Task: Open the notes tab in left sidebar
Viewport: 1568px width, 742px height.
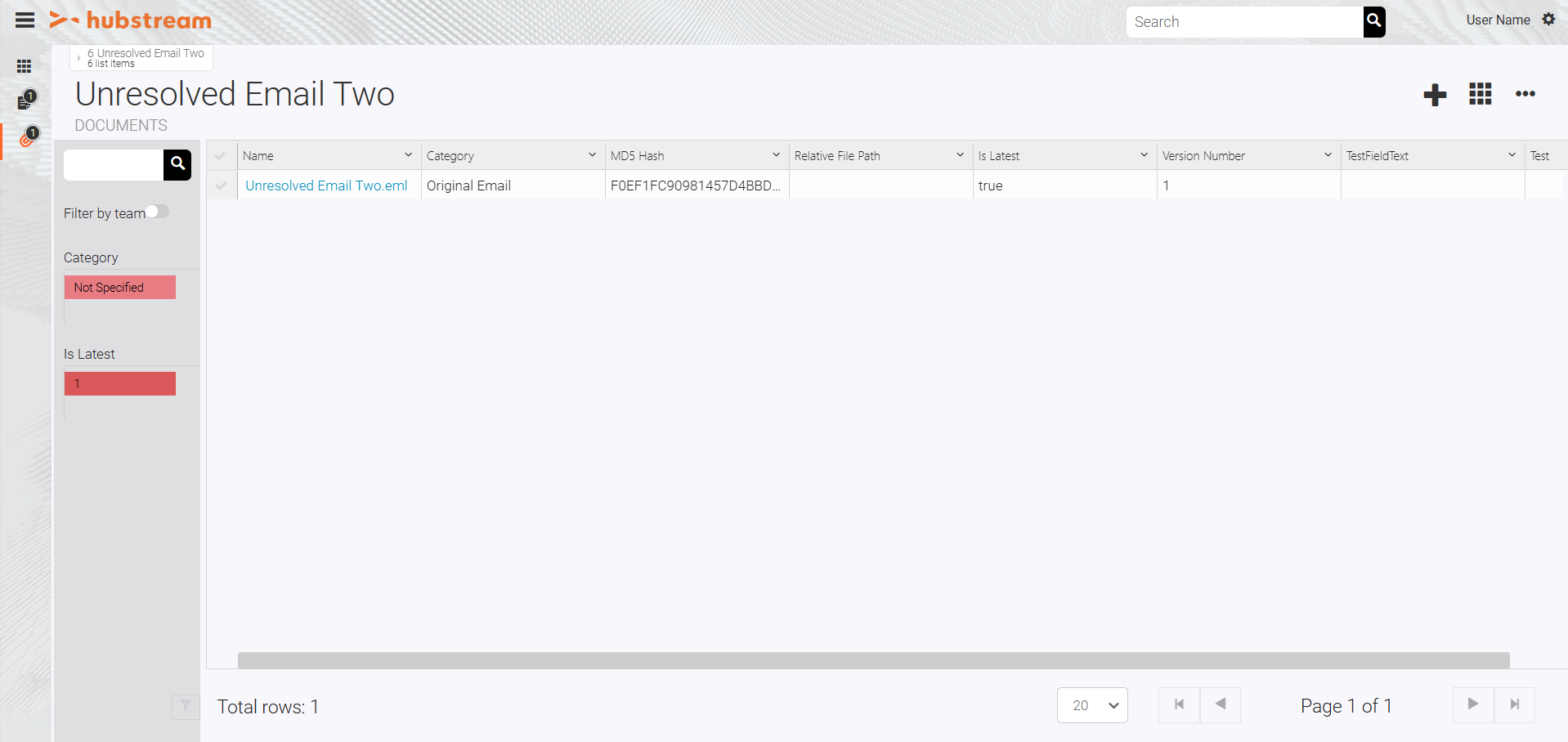Action: pyautogui.click(x=25, y=102)
